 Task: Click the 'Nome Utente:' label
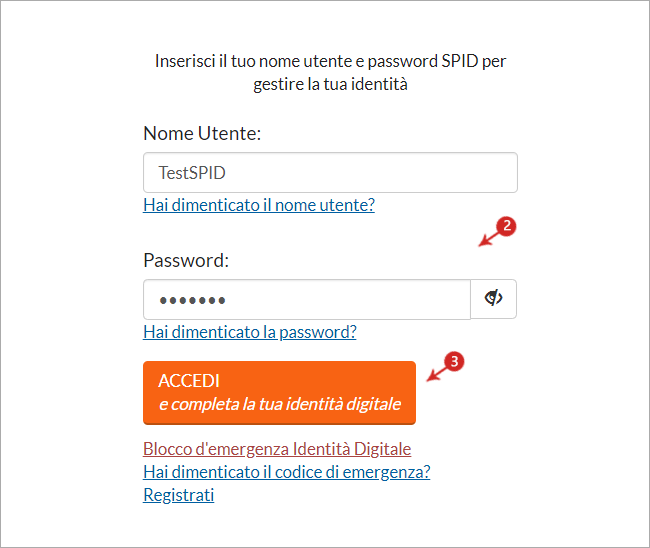pos(202,133)
